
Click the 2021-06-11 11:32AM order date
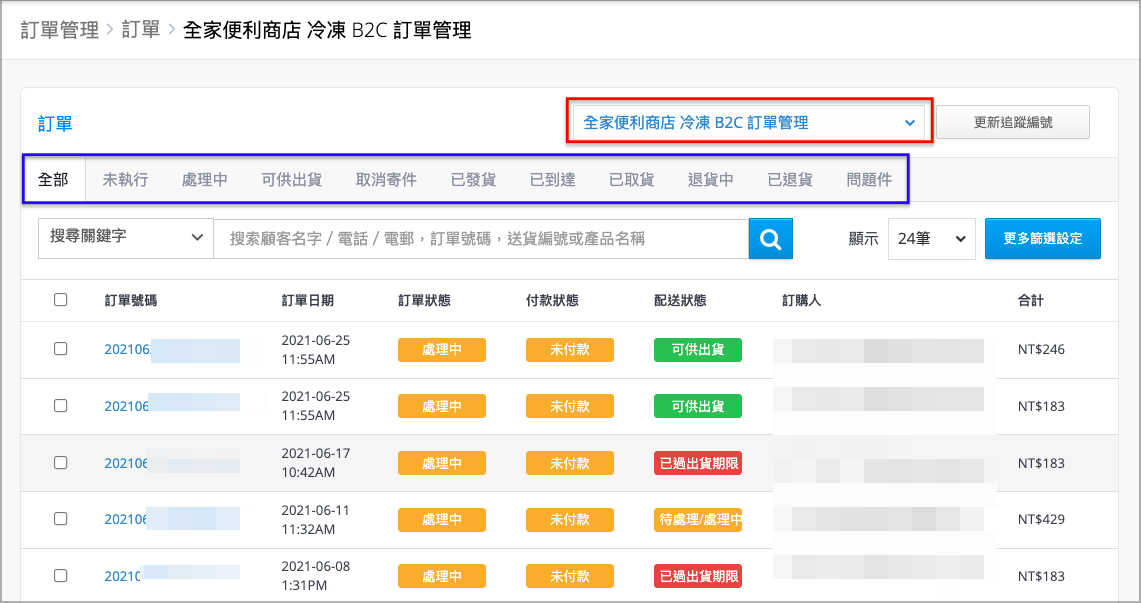(316, 519)
